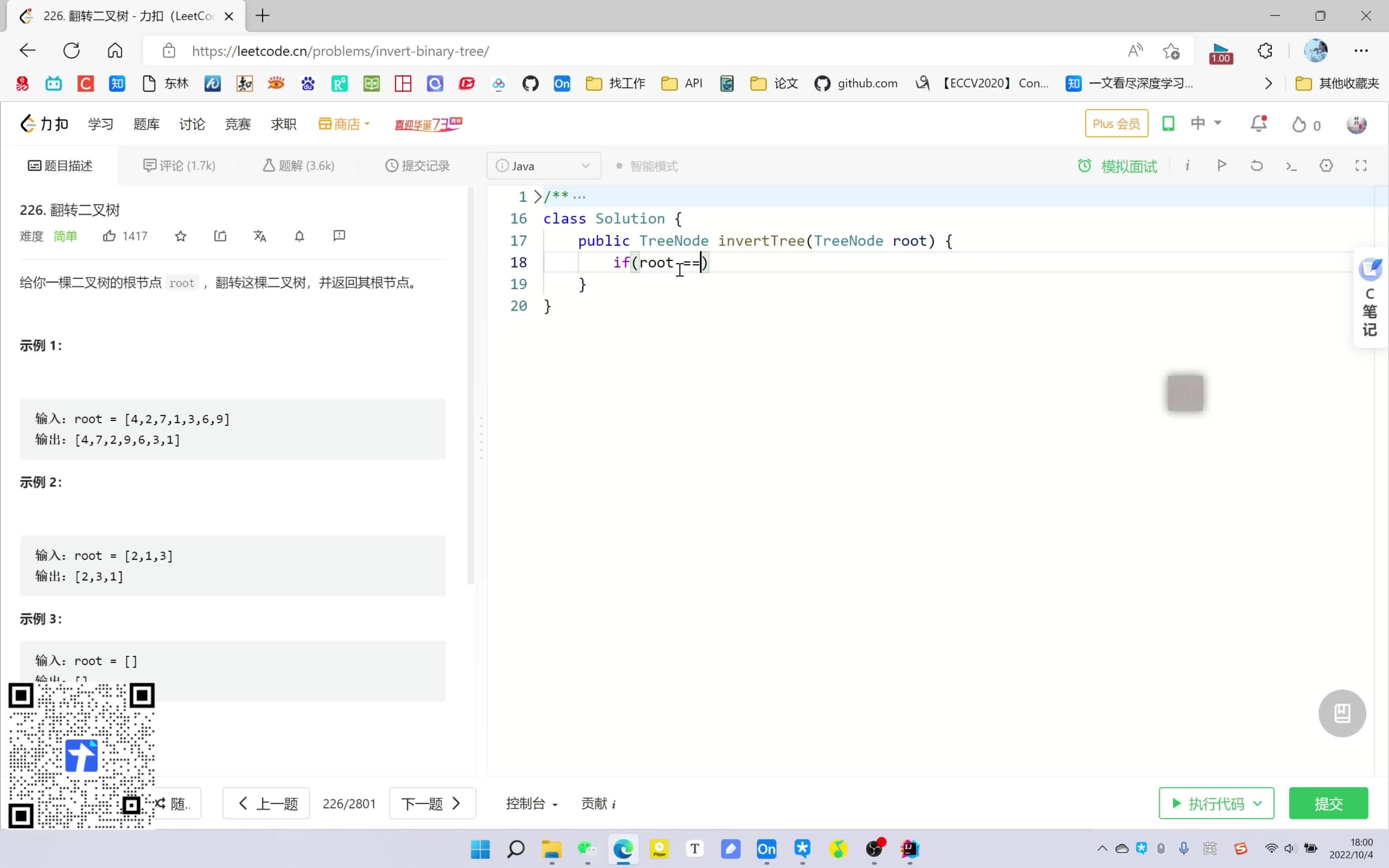Expand the 控制台 console panel
The height and width of the screenshot is (868, 1389).
click(531, 803)
